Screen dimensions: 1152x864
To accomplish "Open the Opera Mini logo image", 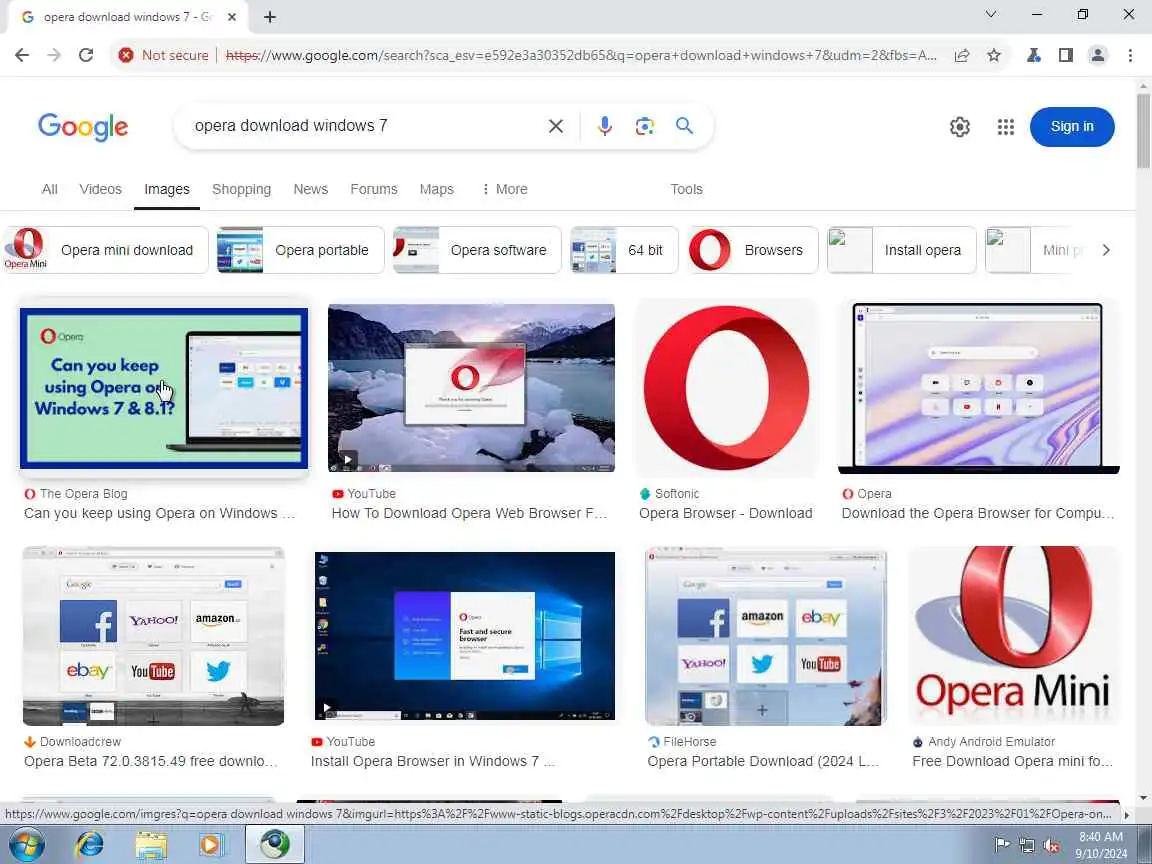I will click(x=1014, y=636).
